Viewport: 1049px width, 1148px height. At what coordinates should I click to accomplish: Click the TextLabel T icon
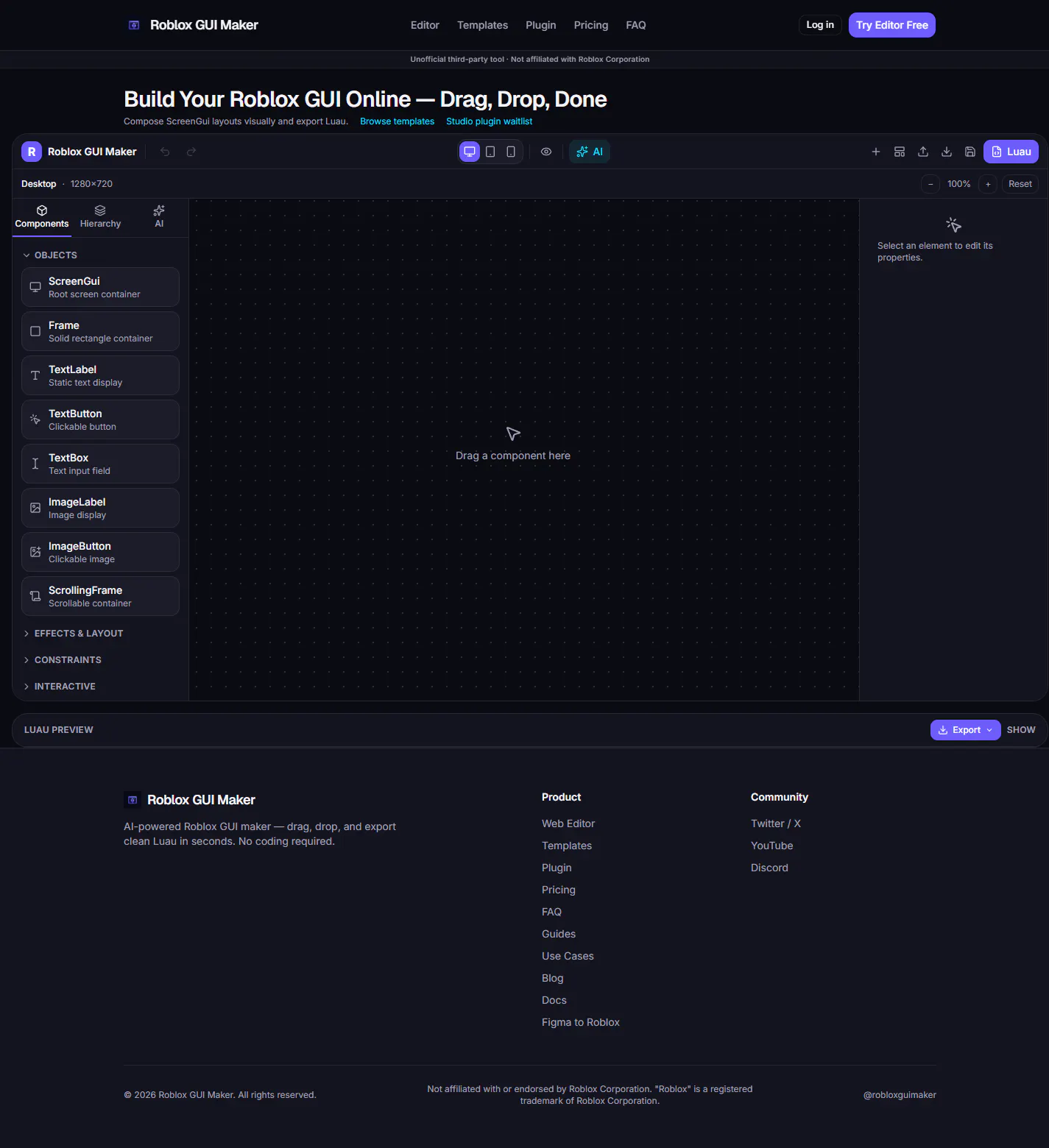point(35,375)
